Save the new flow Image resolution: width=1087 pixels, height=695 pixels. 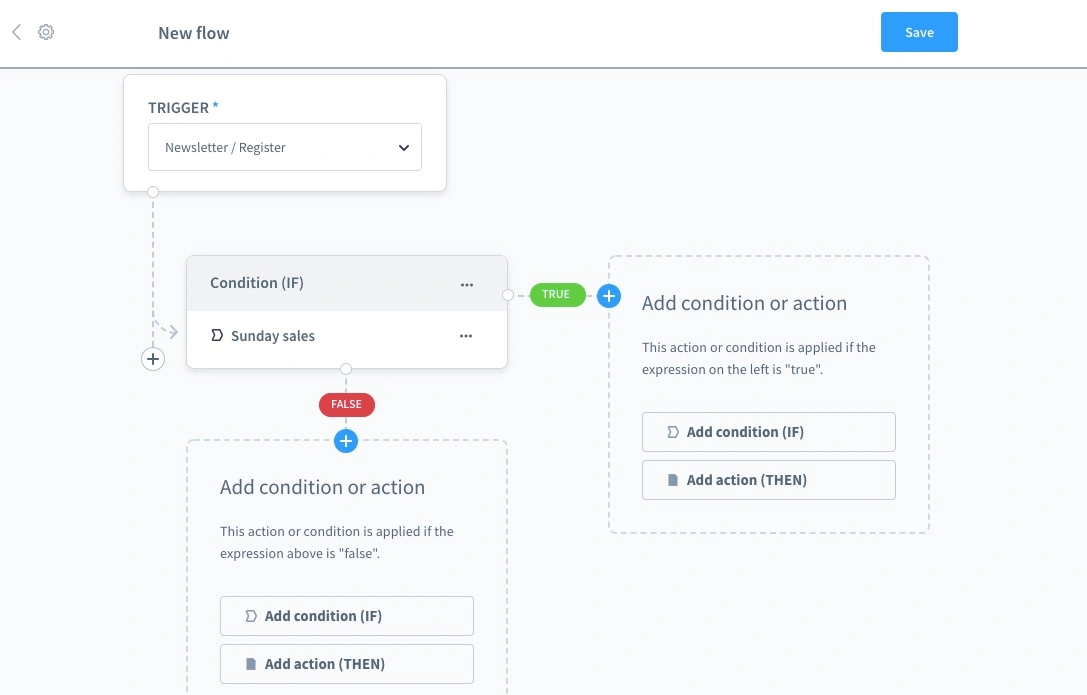click(919, 32)
